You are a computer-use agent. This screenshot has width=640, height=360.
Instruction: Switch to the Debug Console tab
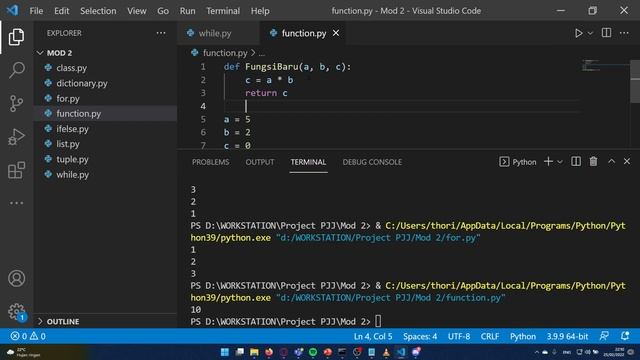point(372,162)
